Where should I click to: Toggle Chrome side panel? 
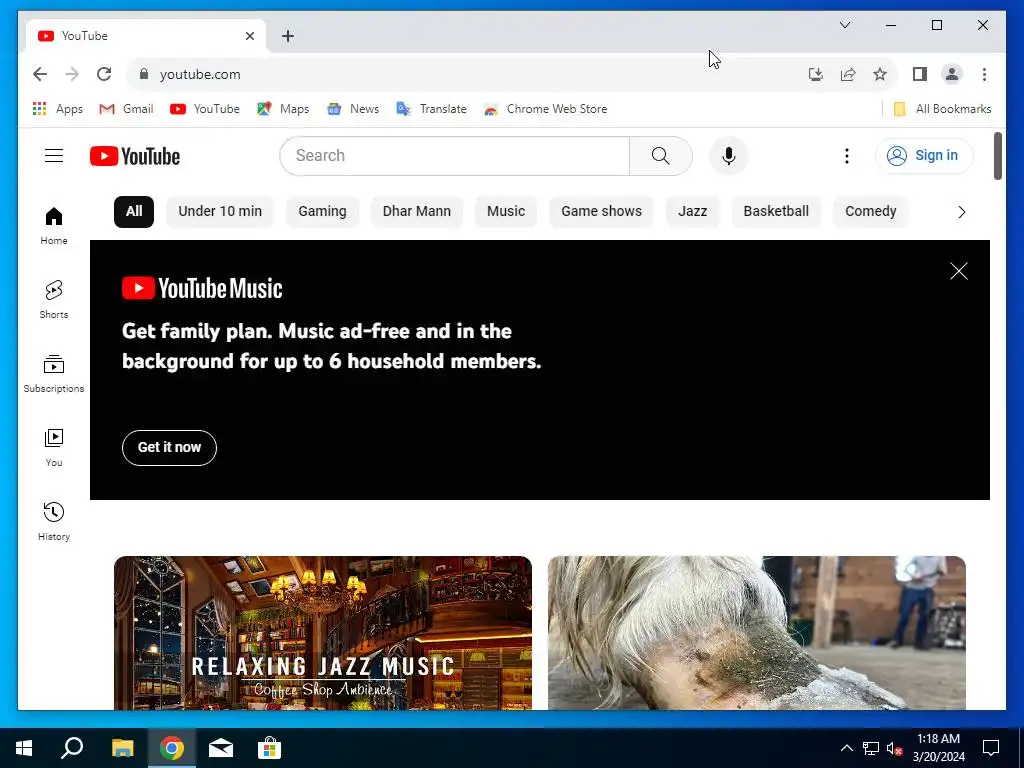[x=920, y=74]
